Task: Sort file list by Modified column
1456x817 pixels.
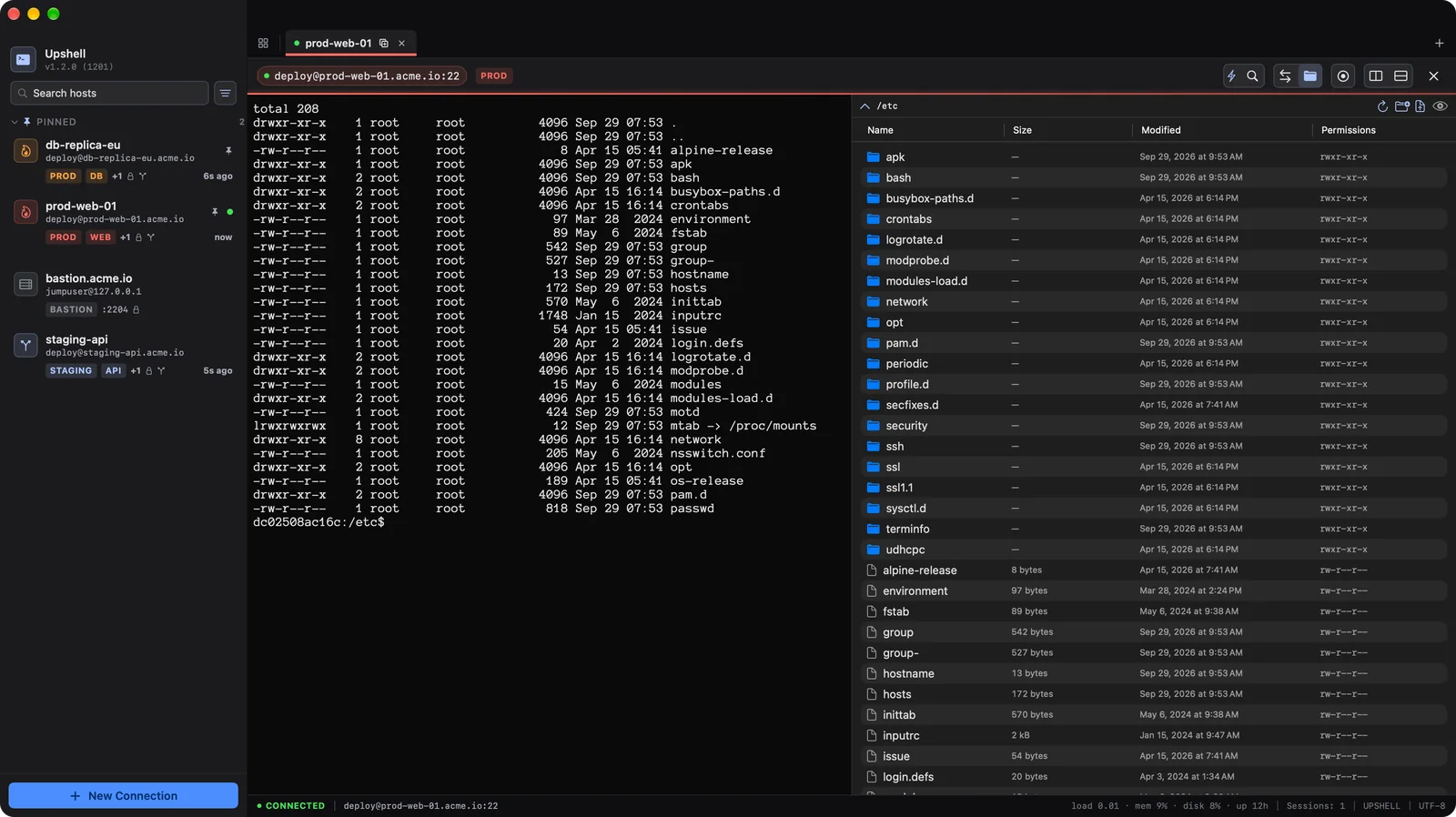Action: pos(1160,130)
